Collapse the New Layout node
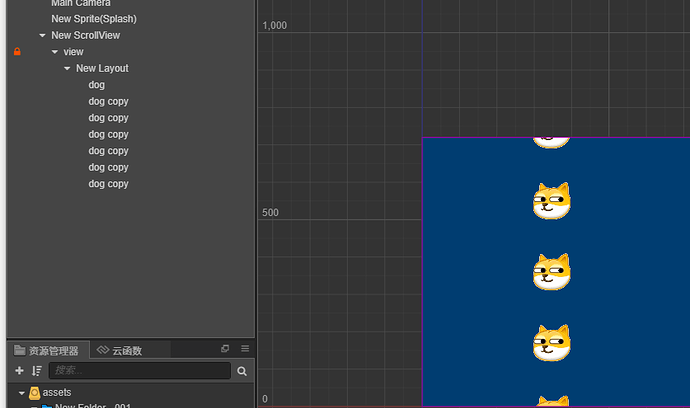Screen dimensions: 690x408 click(67, 68)
